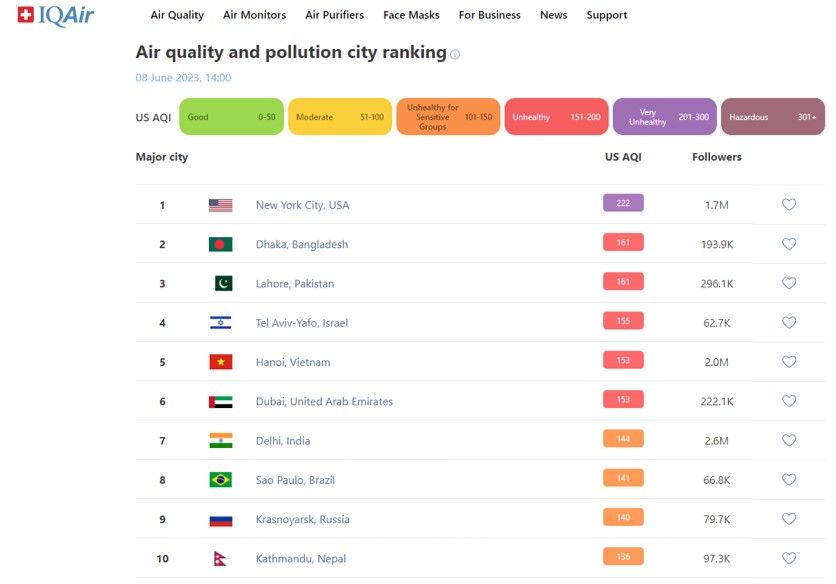This screenshot has width=836, height=584.
Task: Favorite New York City with heart icon
Action: coord(789,205)
